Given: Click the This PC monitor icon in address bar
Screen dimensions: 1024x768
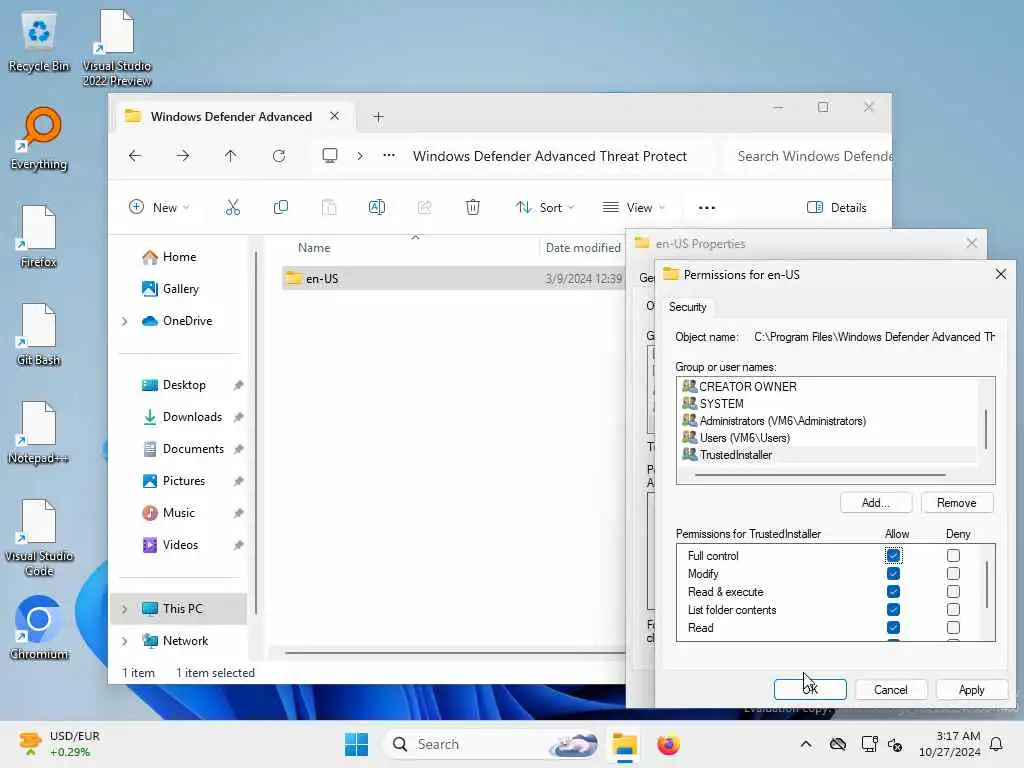Looking at the screenshot, I should coord(330,155).
